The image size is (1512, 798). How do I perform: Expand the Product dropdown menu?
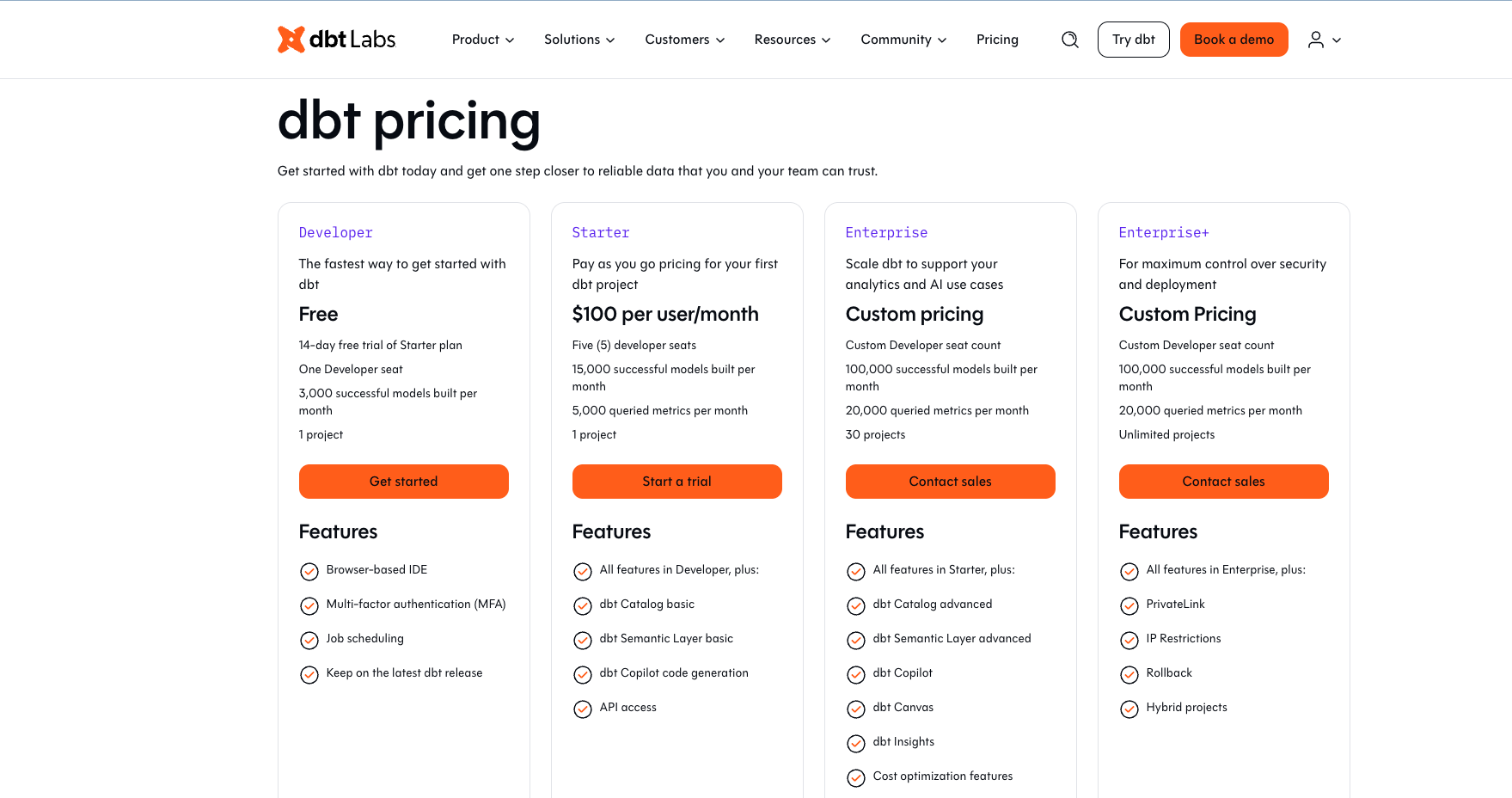pyautogui.click(x=483, y=40)
